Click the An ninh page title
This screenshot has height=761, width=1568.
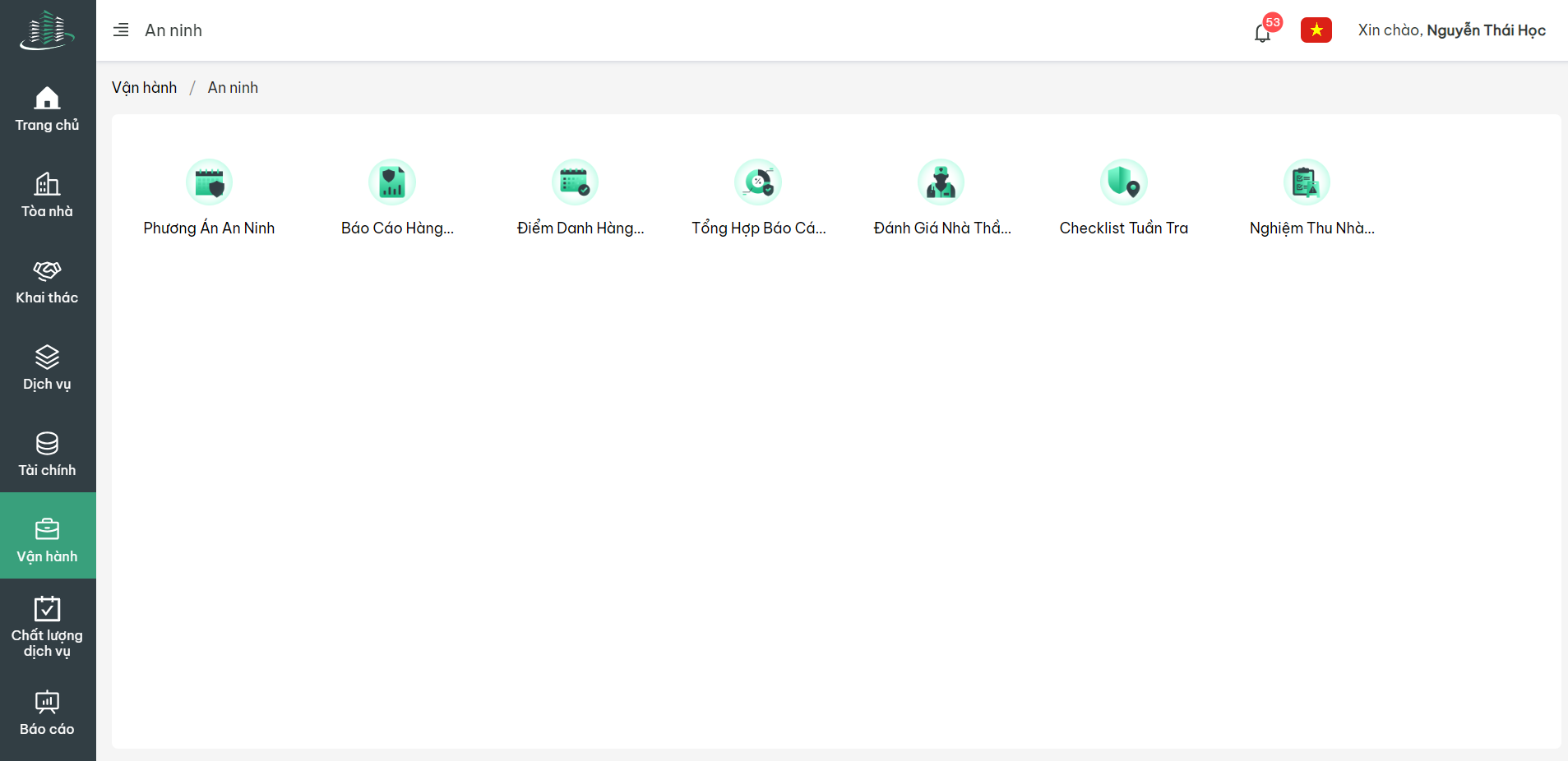click(x=173, y=30)
